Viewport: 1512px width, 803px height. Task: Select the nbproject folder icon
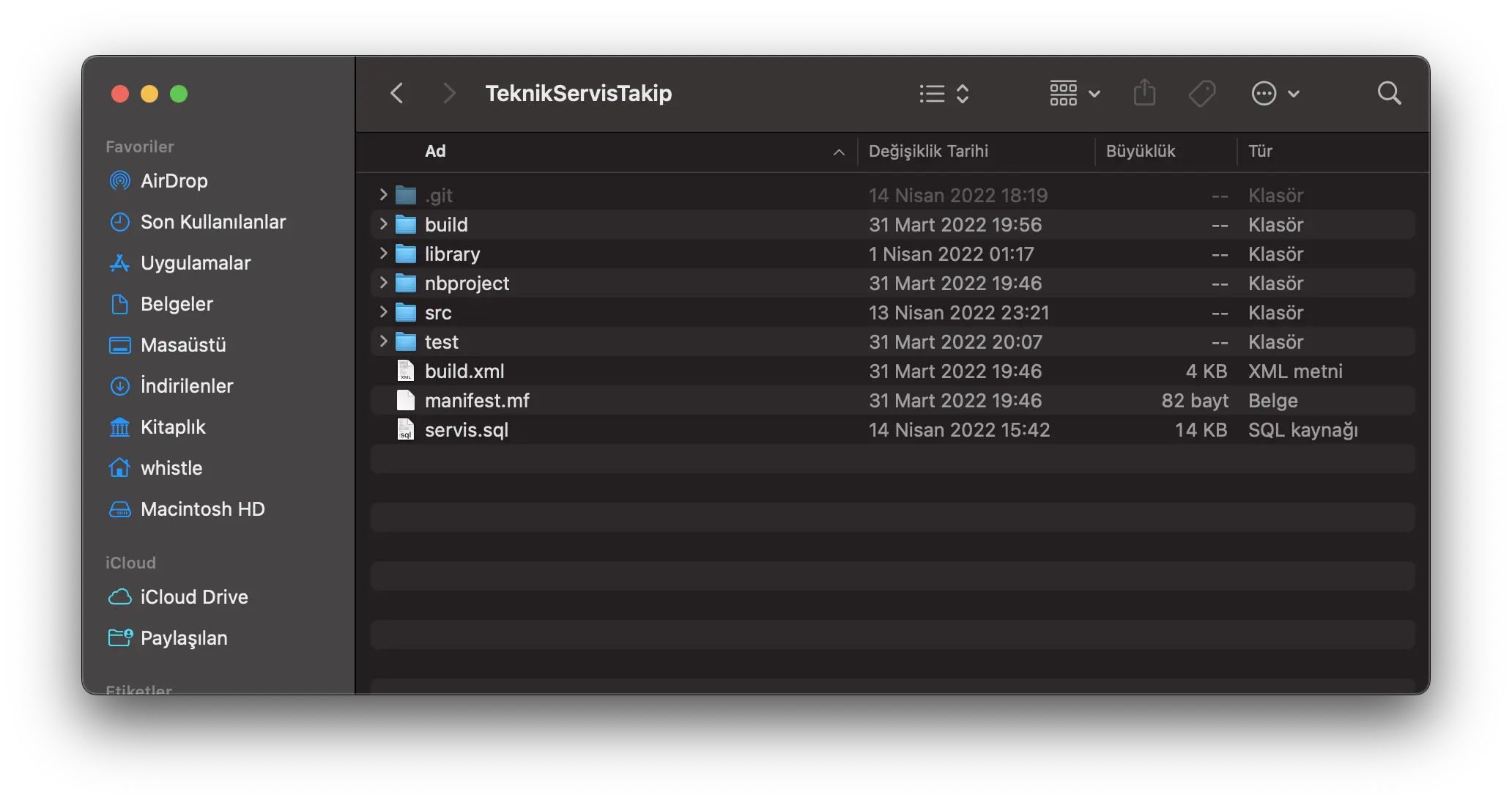(406, 284)
